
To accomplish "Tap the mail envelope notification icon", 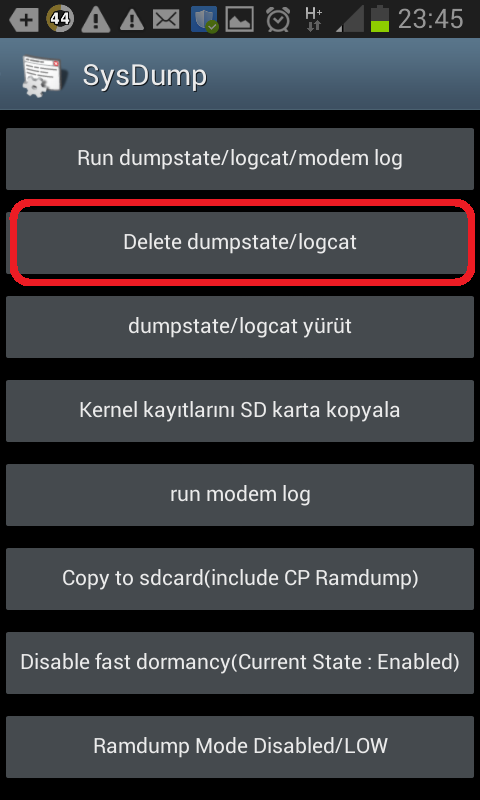I will [166, 20].
